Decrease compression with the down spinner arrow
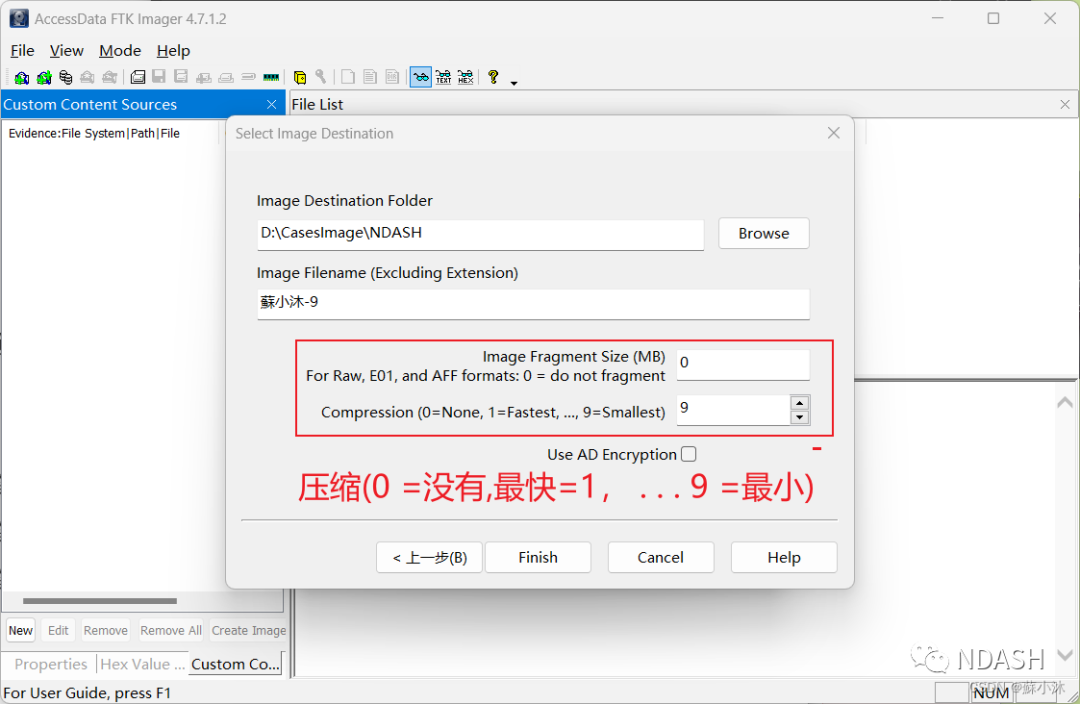Screen dimensions: 1080x704 point(799,417)
